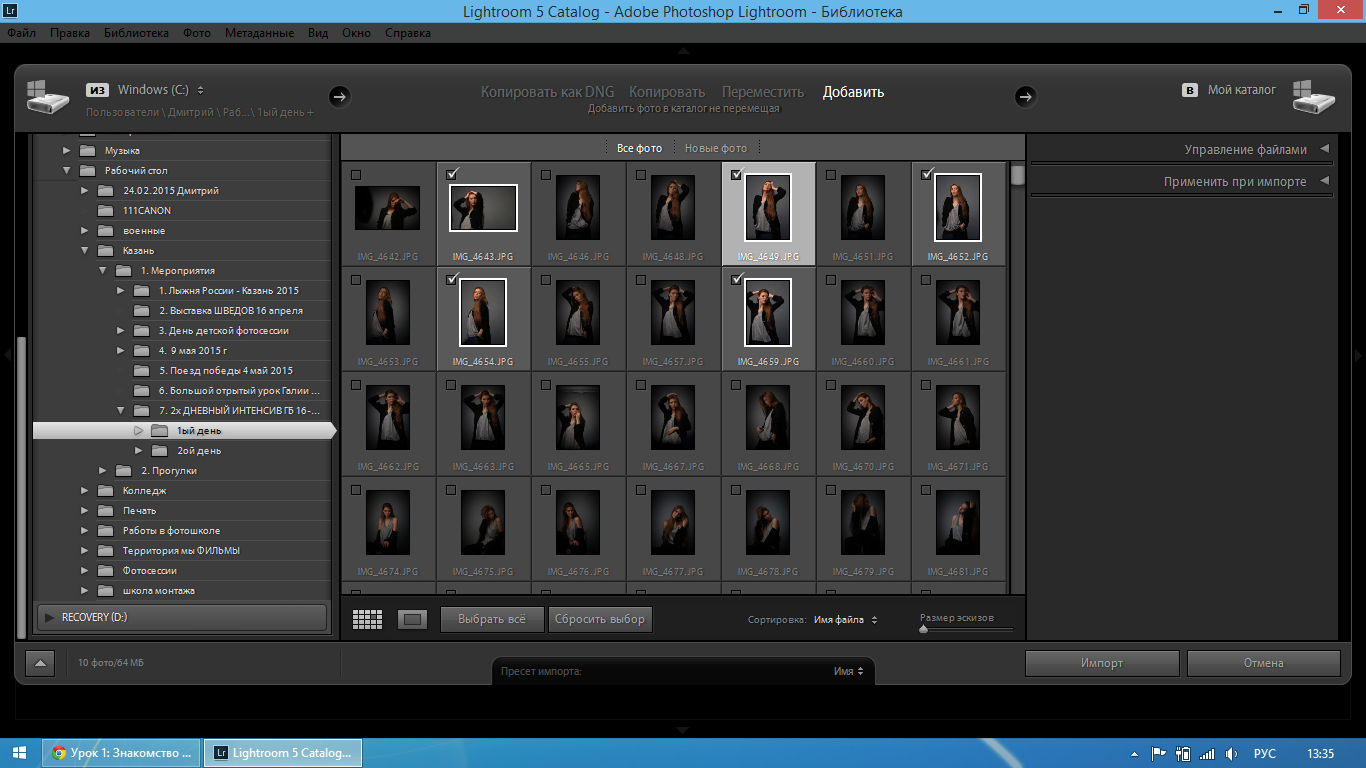Image resolution: width=1366 pixels, height=768 pixels.
Task: Switch to 'Новые фото' tab
Action: click(715, 148)
